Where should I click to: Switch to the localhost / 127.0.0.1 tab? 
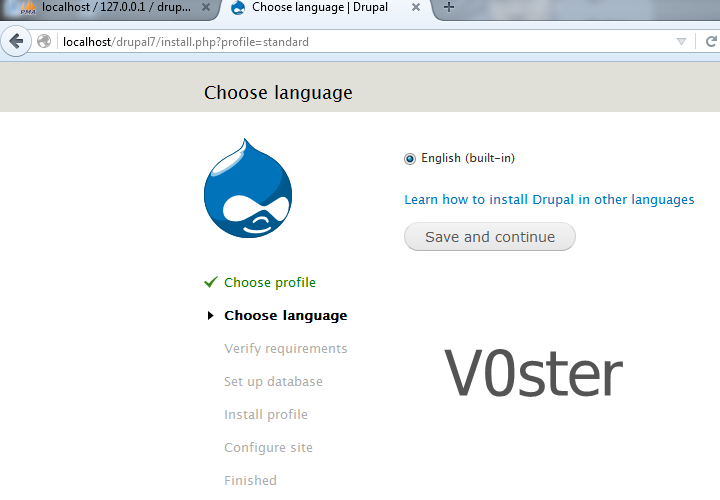[109, 7]
